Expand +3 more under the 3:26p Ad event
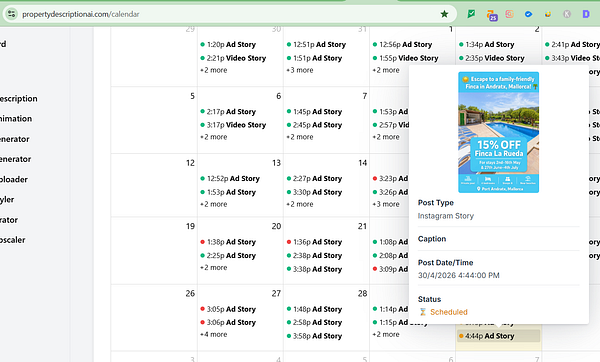 386,204
